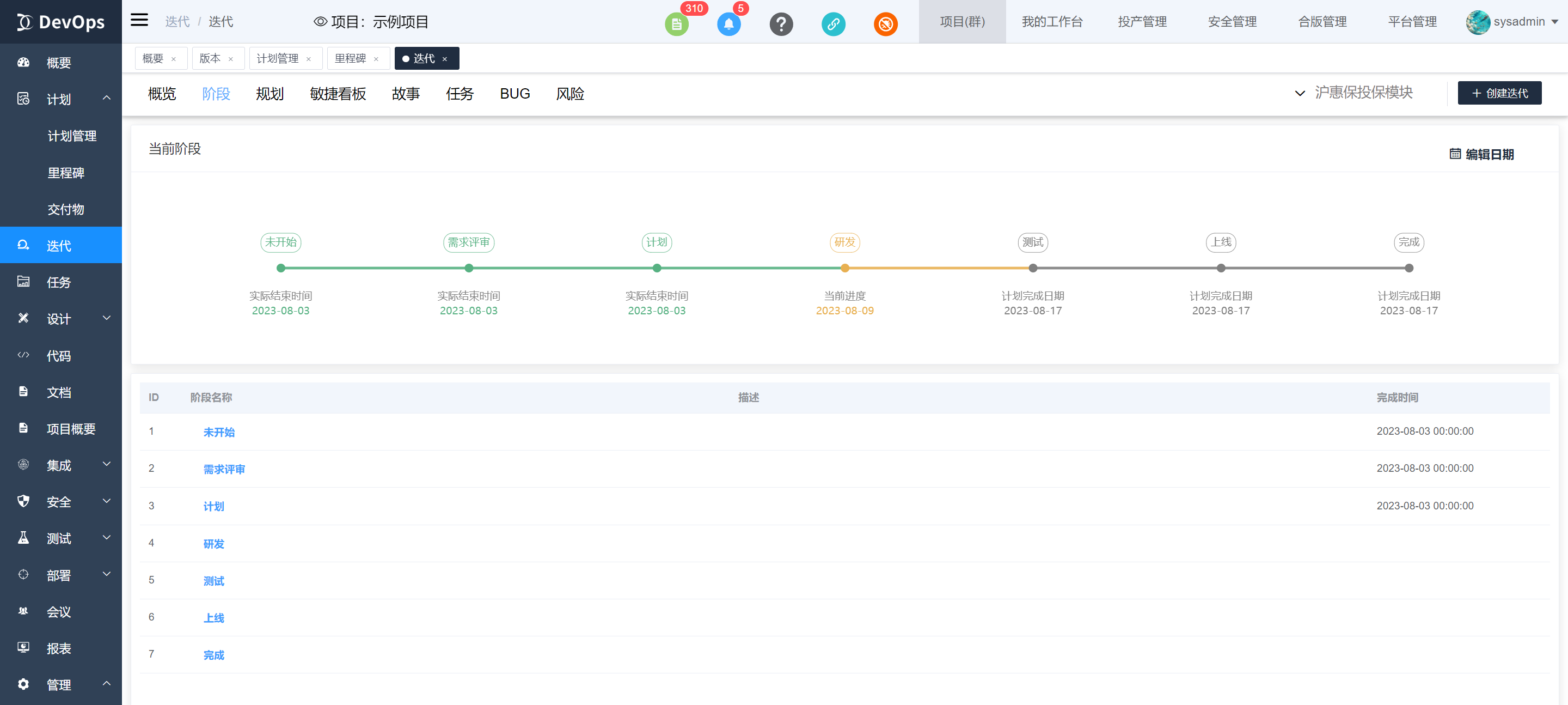Screen dimensions: 1568x705
Task: Click the orange bug icon
Action: tap(886, 25)
